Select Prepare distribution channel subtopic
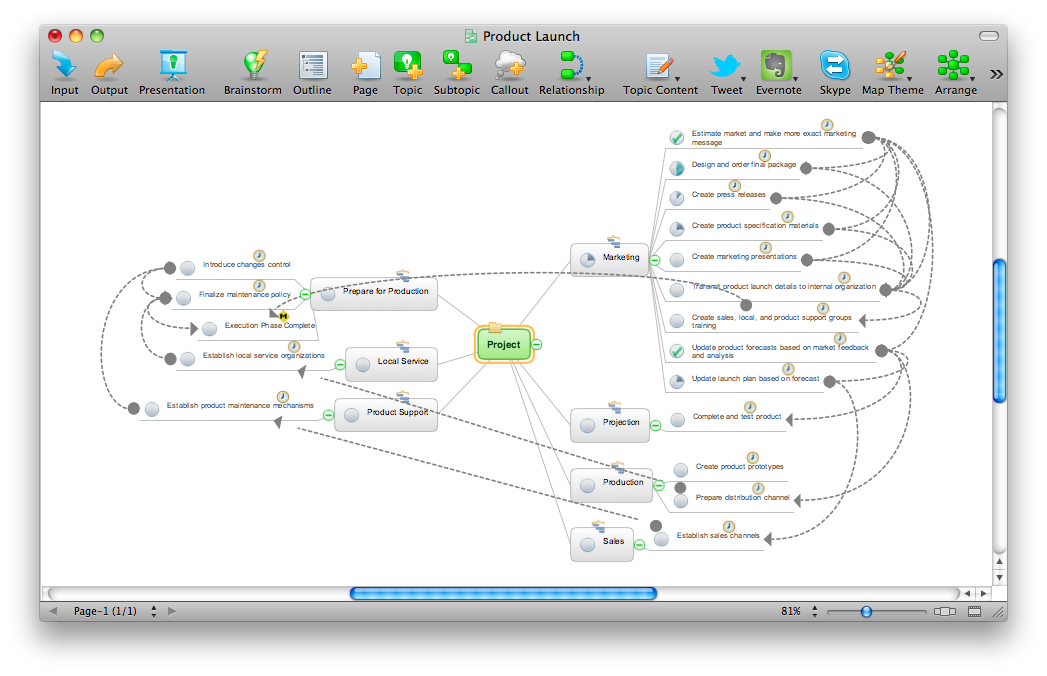The image size is (1047, 676). (x=742, y=498)
